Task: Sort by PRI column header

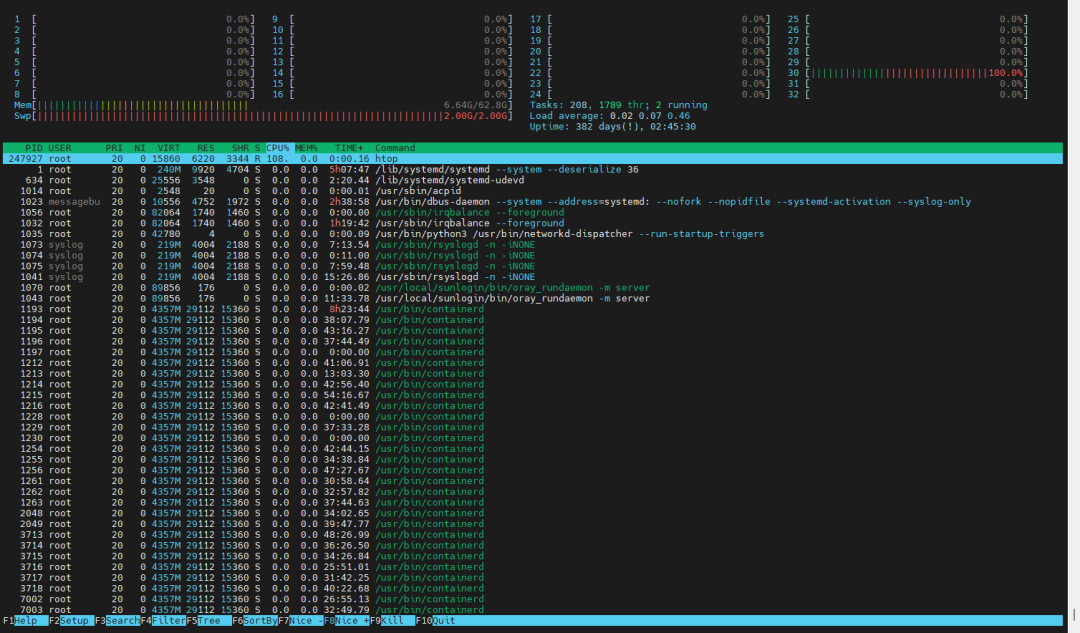Action: click(x=114, y=148)
